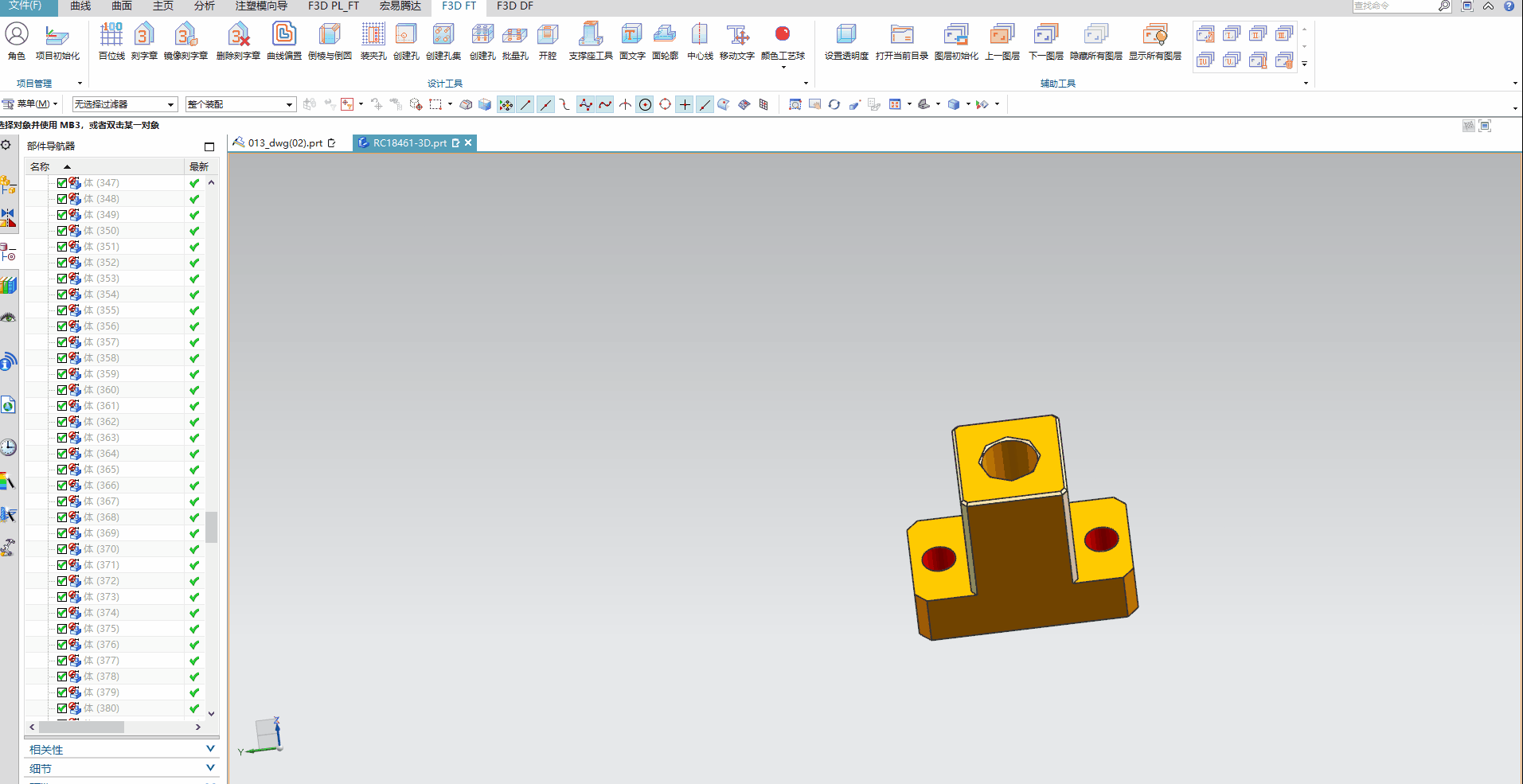Expand the 辅助工具 group options arrow
1523x784 pixels.
pyautogui.click(x=1306, y=84)
